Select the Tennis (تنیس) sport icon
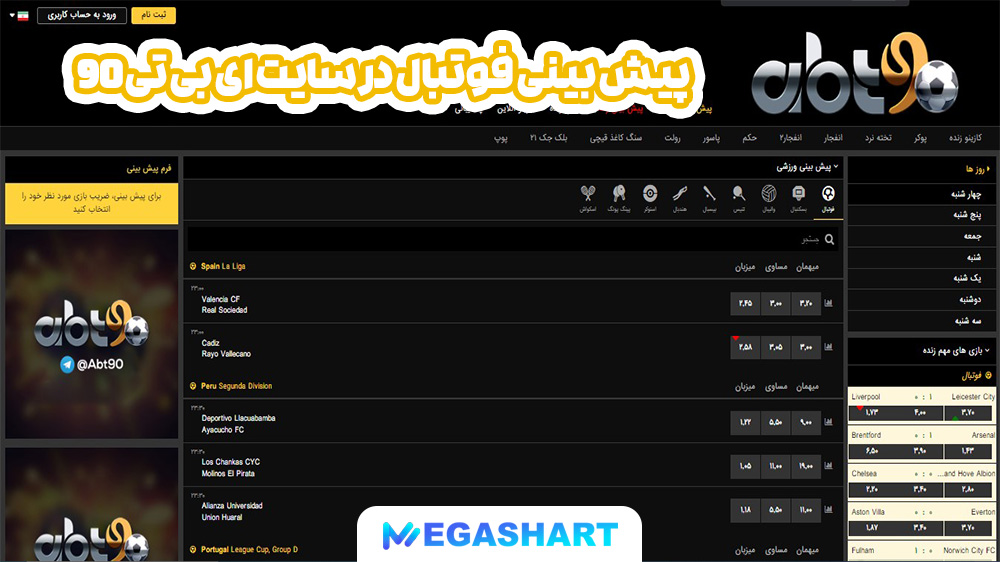1000x562 pixels. click(x=739, y=199)
